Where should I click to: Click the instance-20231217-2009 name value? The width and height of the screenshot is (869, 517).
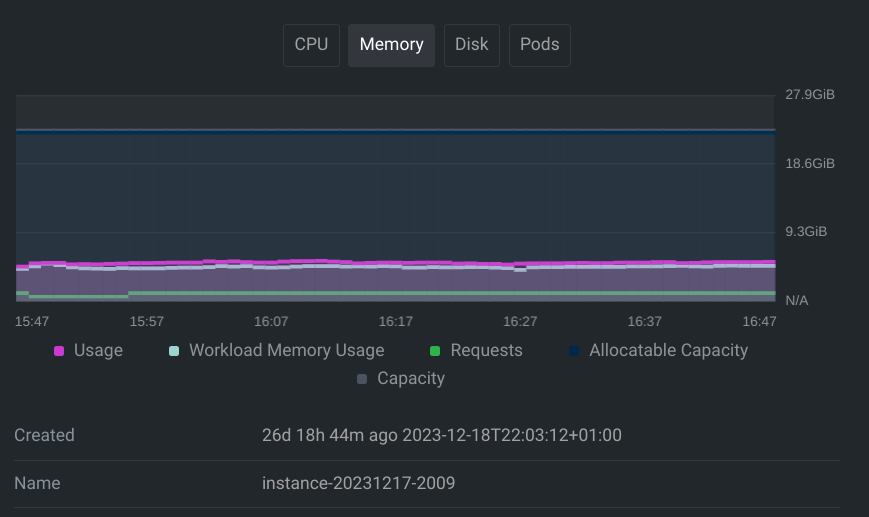point(358,484)
